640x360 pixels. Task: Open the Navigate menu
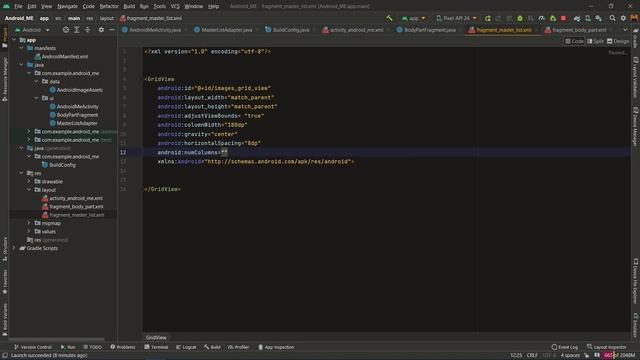[67, 7]
